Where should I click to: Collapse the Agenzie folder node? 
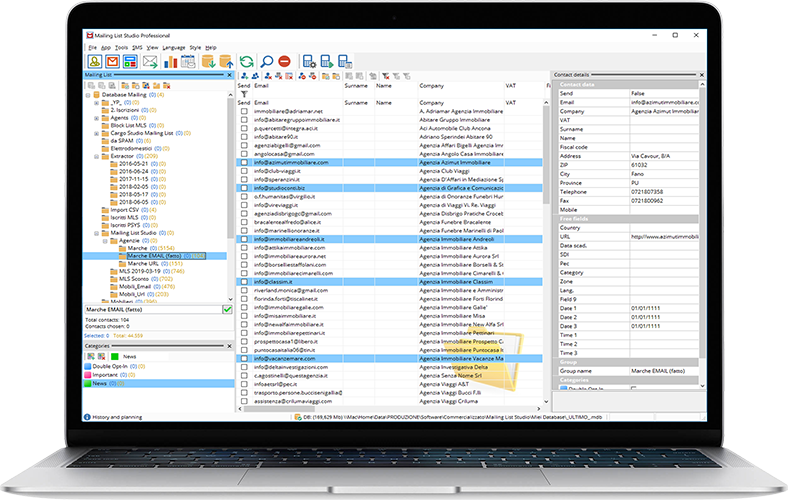[105, 241]
